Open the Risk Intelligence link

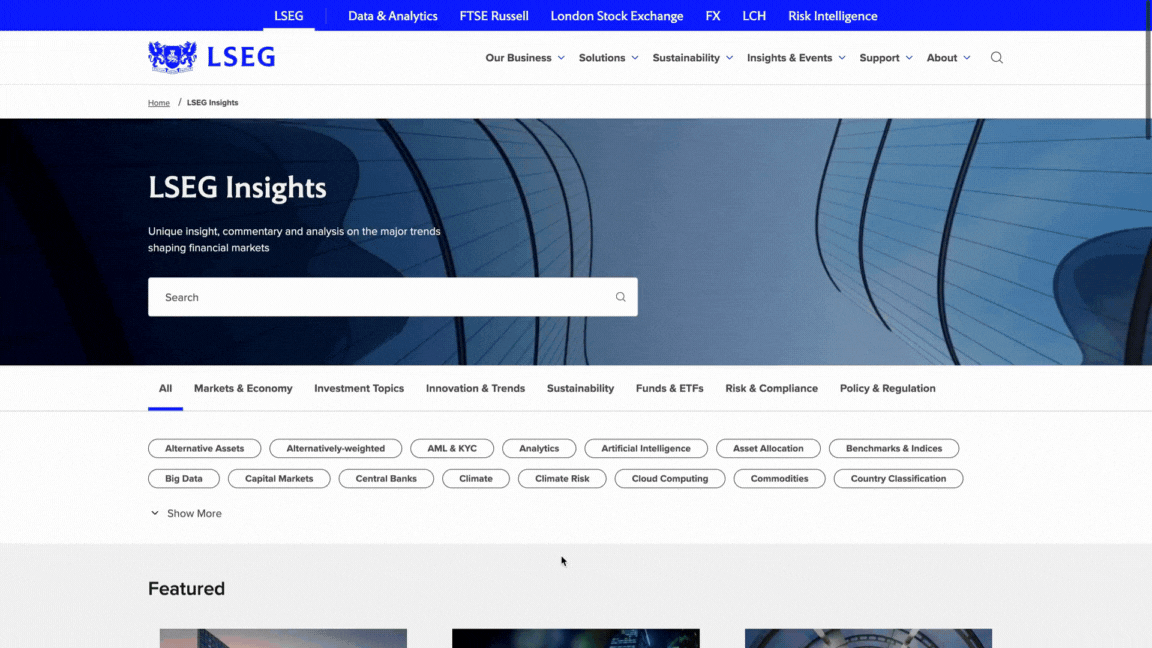coord(832,15)
